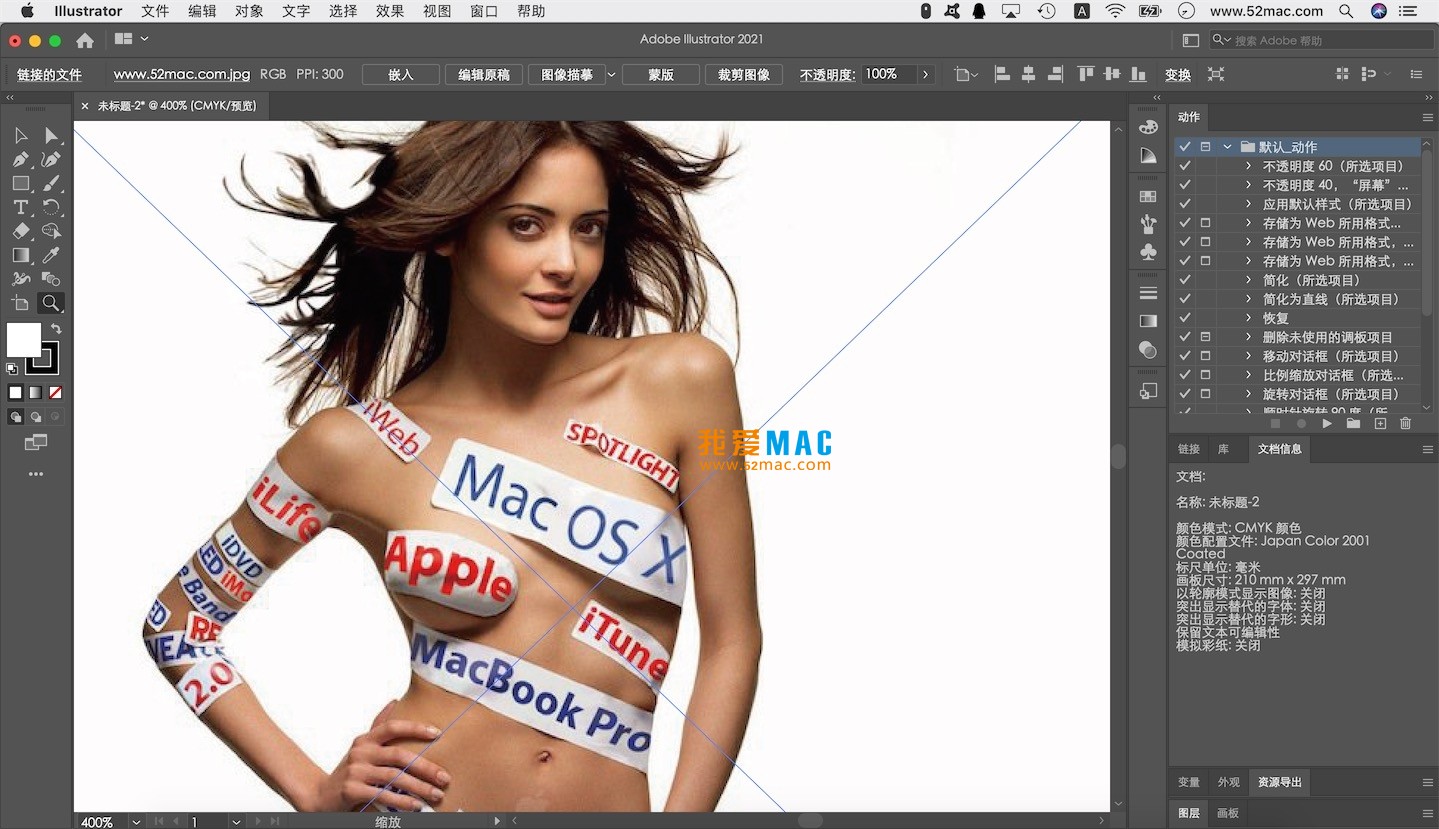Open the Color palette panel icon

click(1148, 127)
